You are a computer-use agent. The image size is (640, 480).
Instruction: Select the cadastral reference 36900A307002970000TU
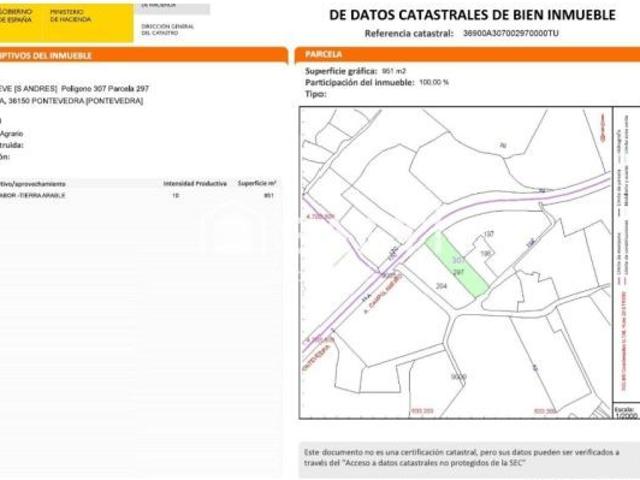point(511,33)
